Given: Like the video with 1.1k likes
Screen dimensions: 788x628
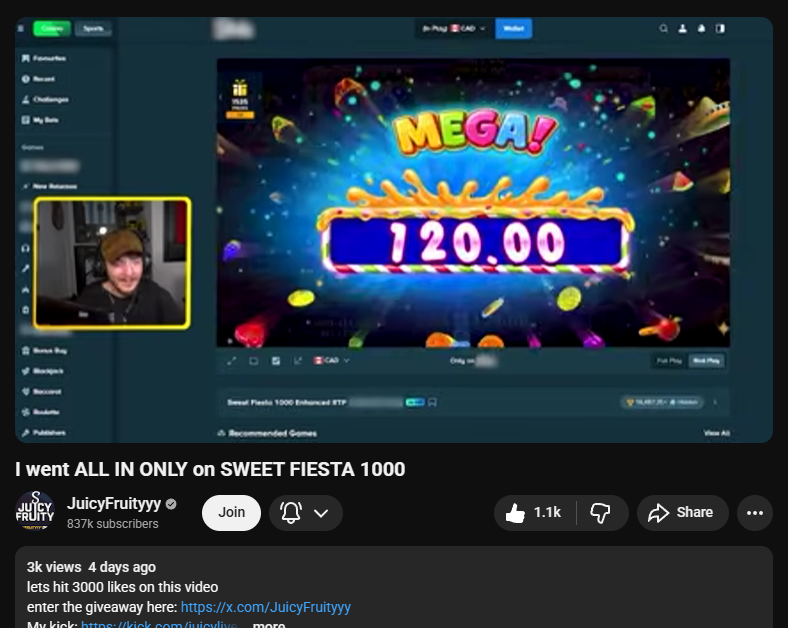Looking at the screenshot, I should point(535,512).
